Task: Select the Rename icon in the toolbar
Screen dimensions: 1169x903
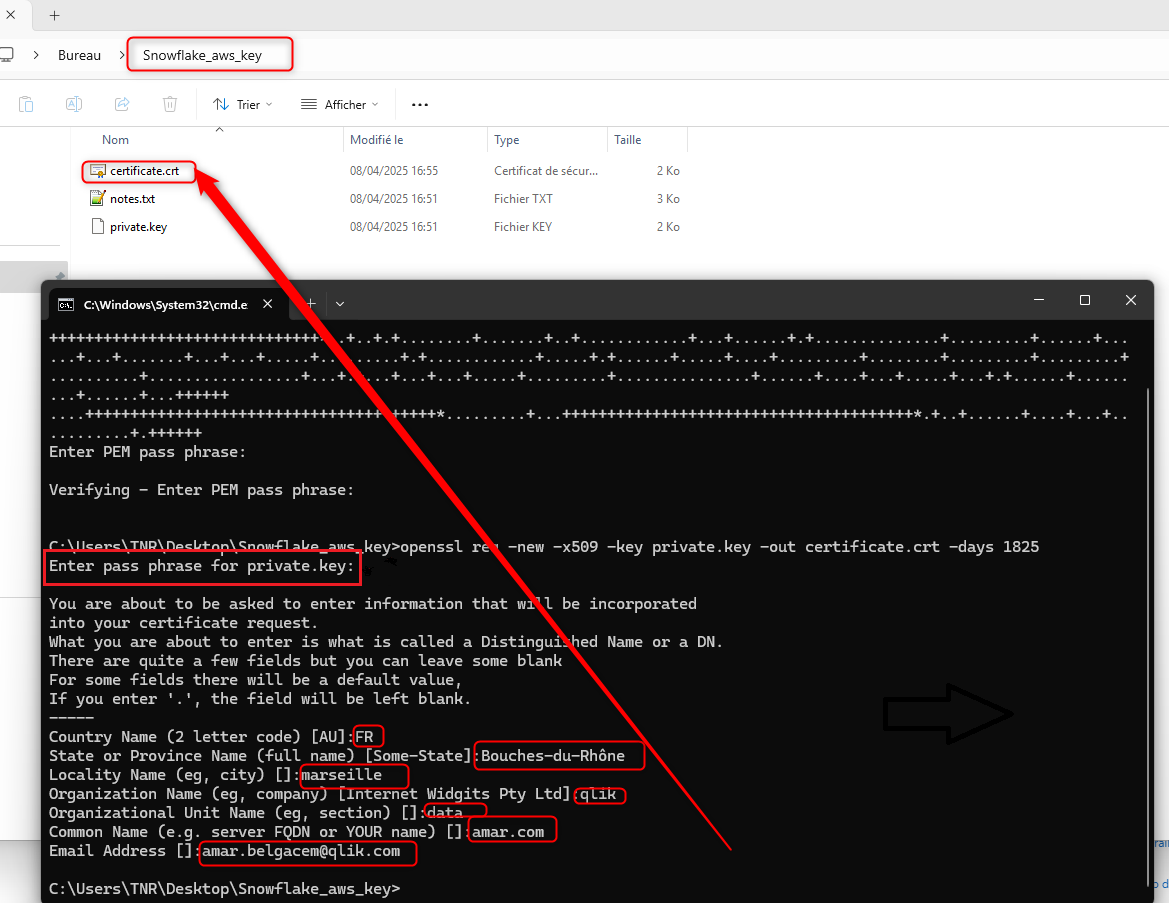Action: (x=73, y=104)
